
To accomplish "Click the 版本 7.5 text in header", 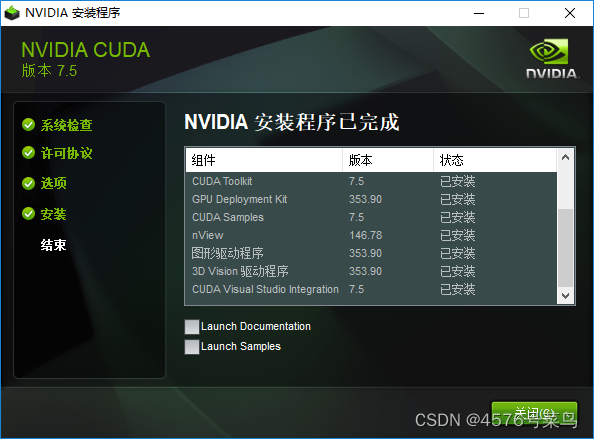I will point(49,71).
